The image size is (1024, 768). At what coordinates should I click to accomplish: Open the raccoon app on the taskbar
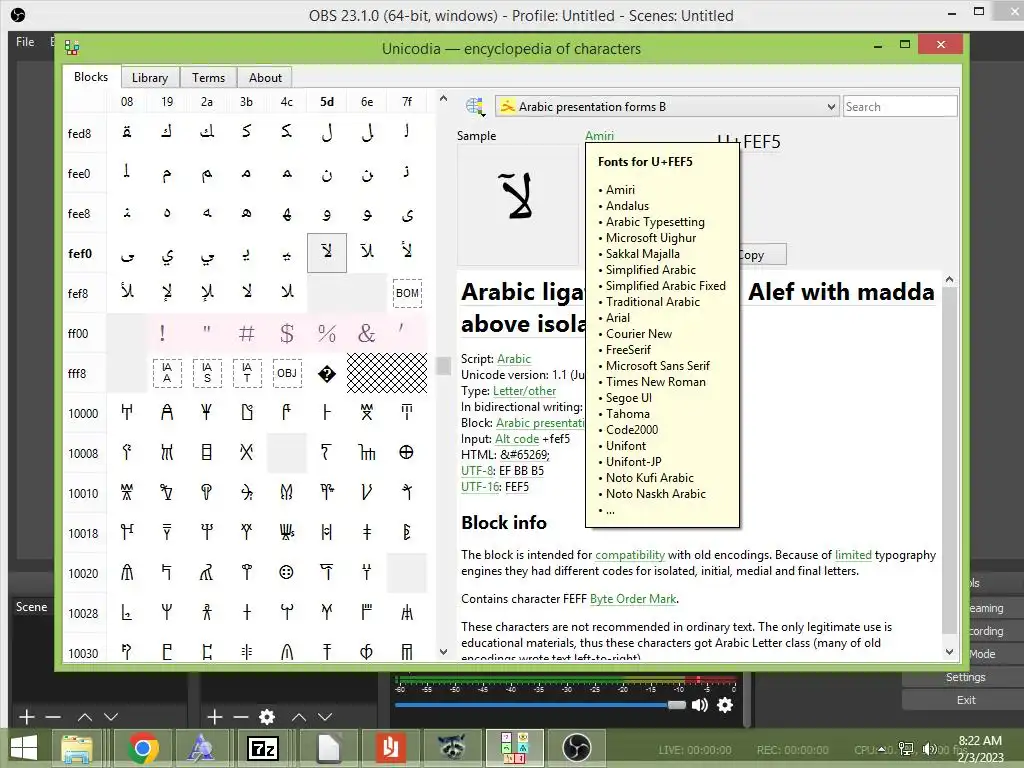(451, 748)
